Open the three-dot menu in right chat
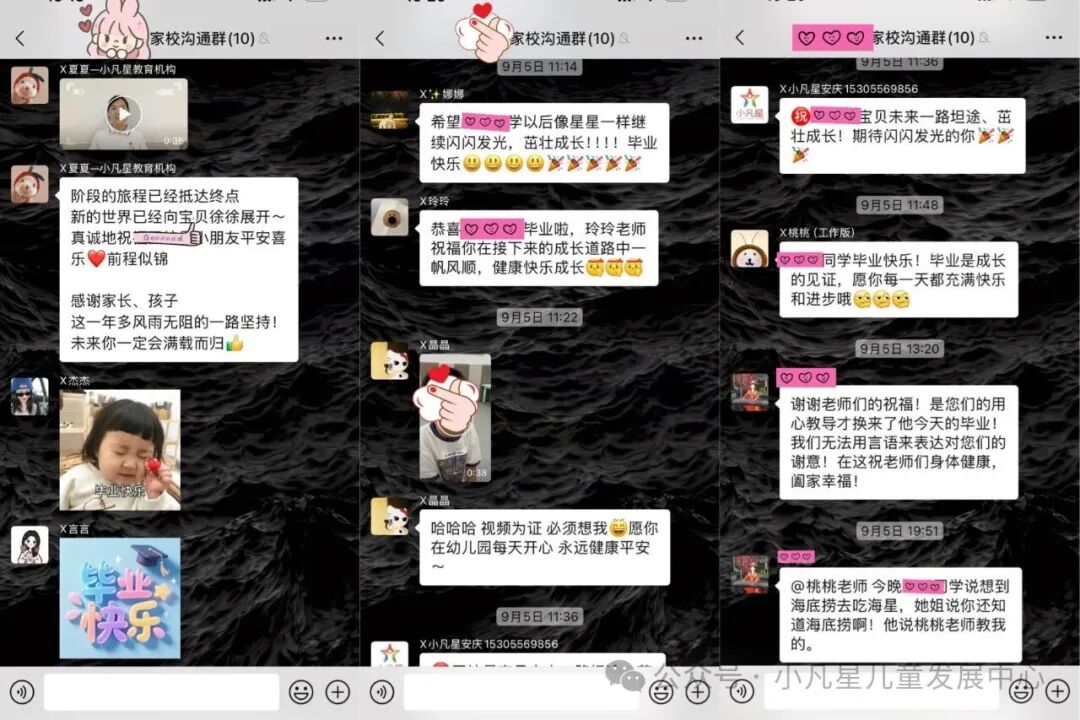The height and width of the screenshot is (720, 1080). point(1054,37)
